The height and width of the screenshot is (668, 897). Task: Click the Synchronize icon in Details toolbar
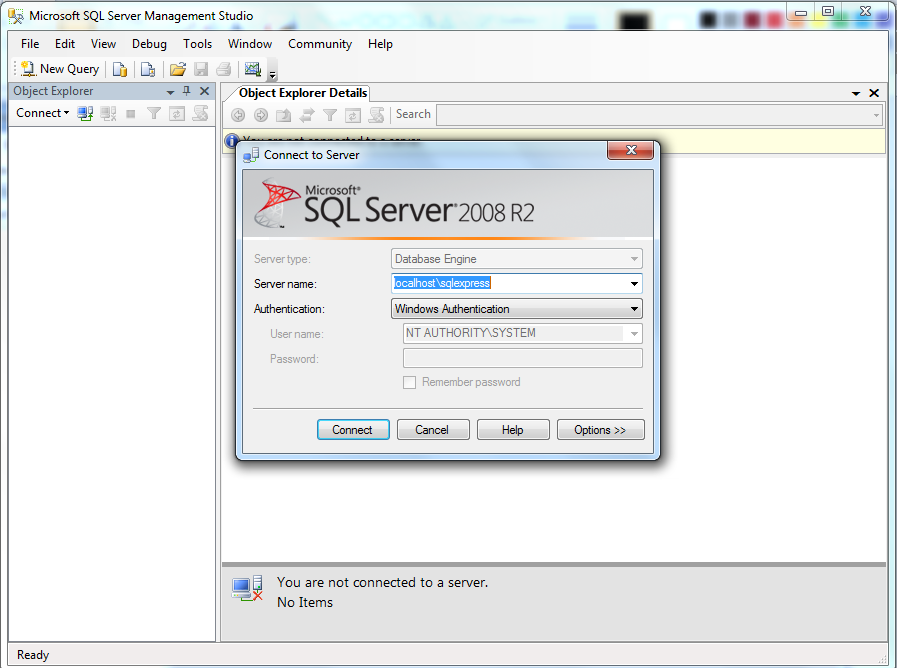(x=307, y=115)
